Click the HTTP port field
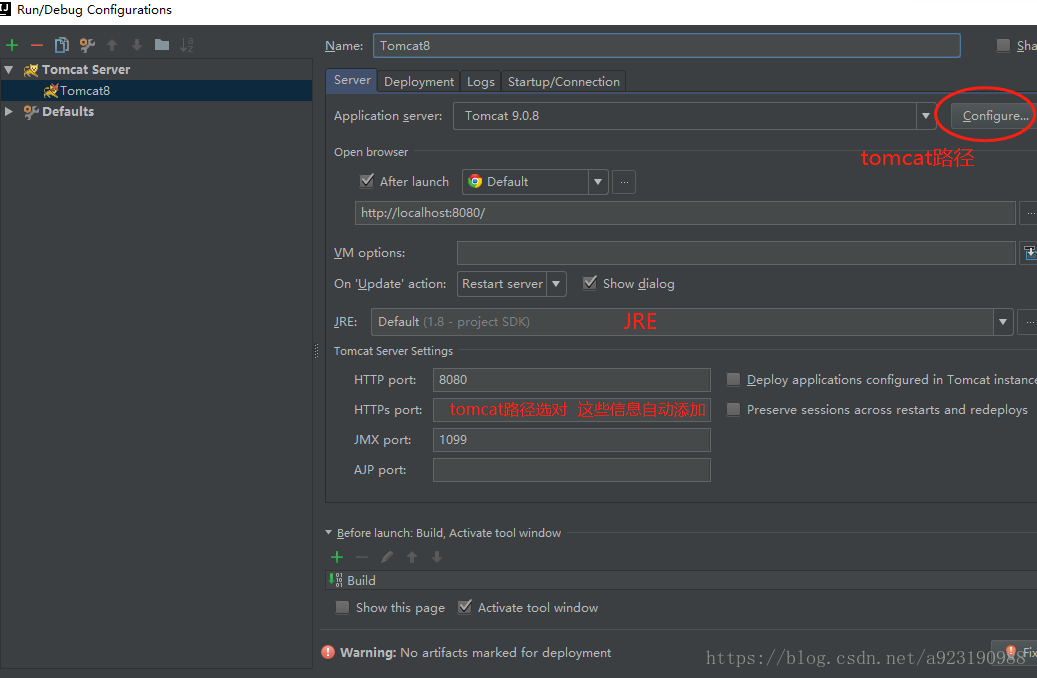1037x678 pixels. point(572,380)
